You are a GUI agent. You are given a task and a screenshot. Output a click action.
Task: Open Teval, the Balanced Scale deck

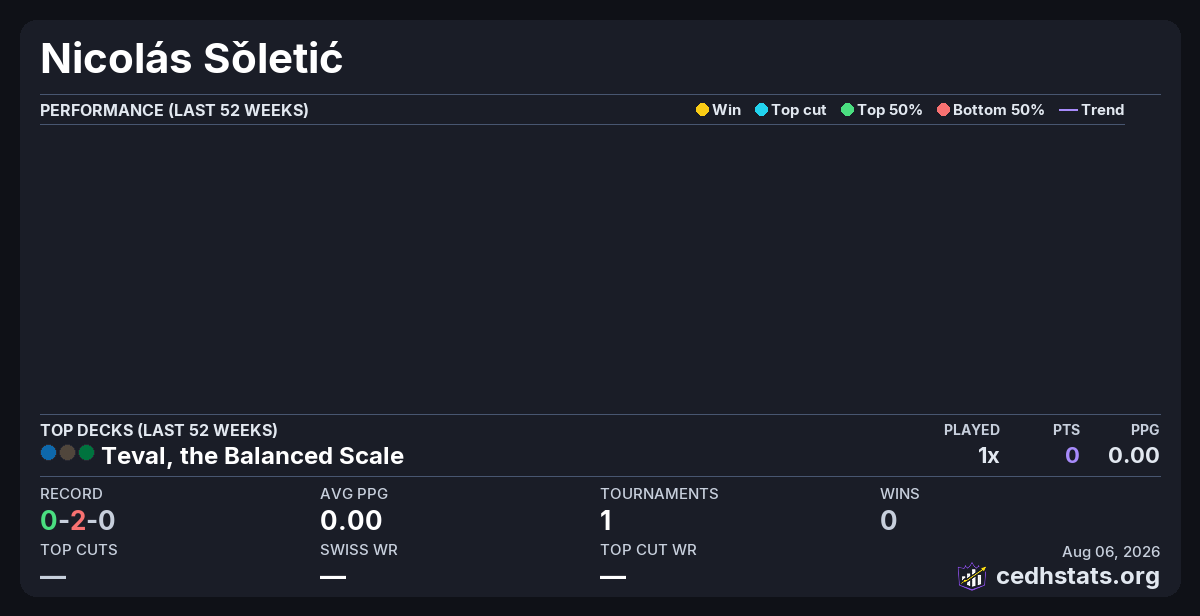tap(253, 456)
